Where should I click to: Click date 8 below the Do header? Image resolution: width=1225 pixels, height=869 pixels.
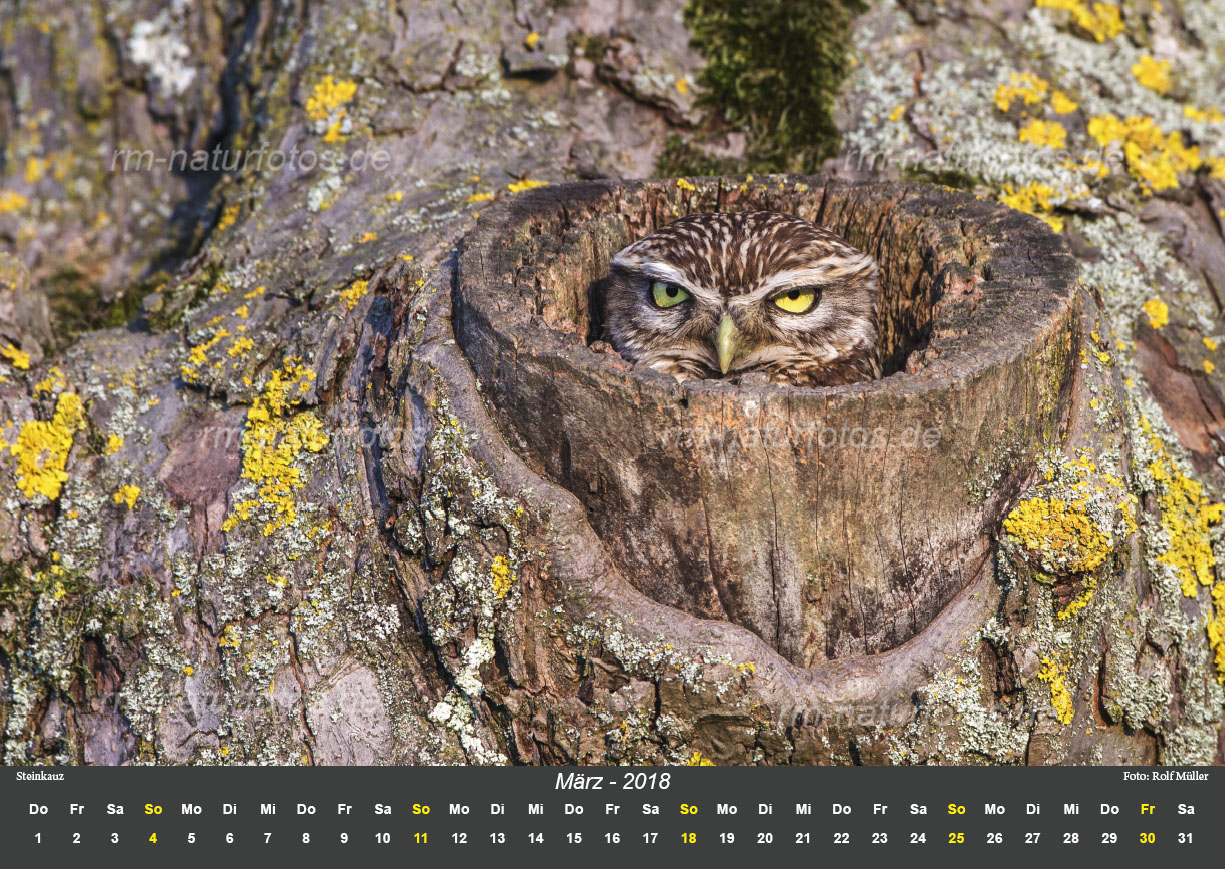306,840
